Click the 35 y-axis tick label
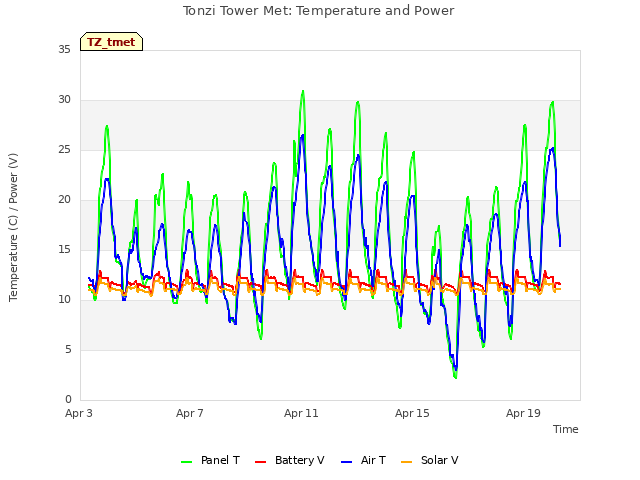Viewport: 640px width, 480px height. point(64,49)
